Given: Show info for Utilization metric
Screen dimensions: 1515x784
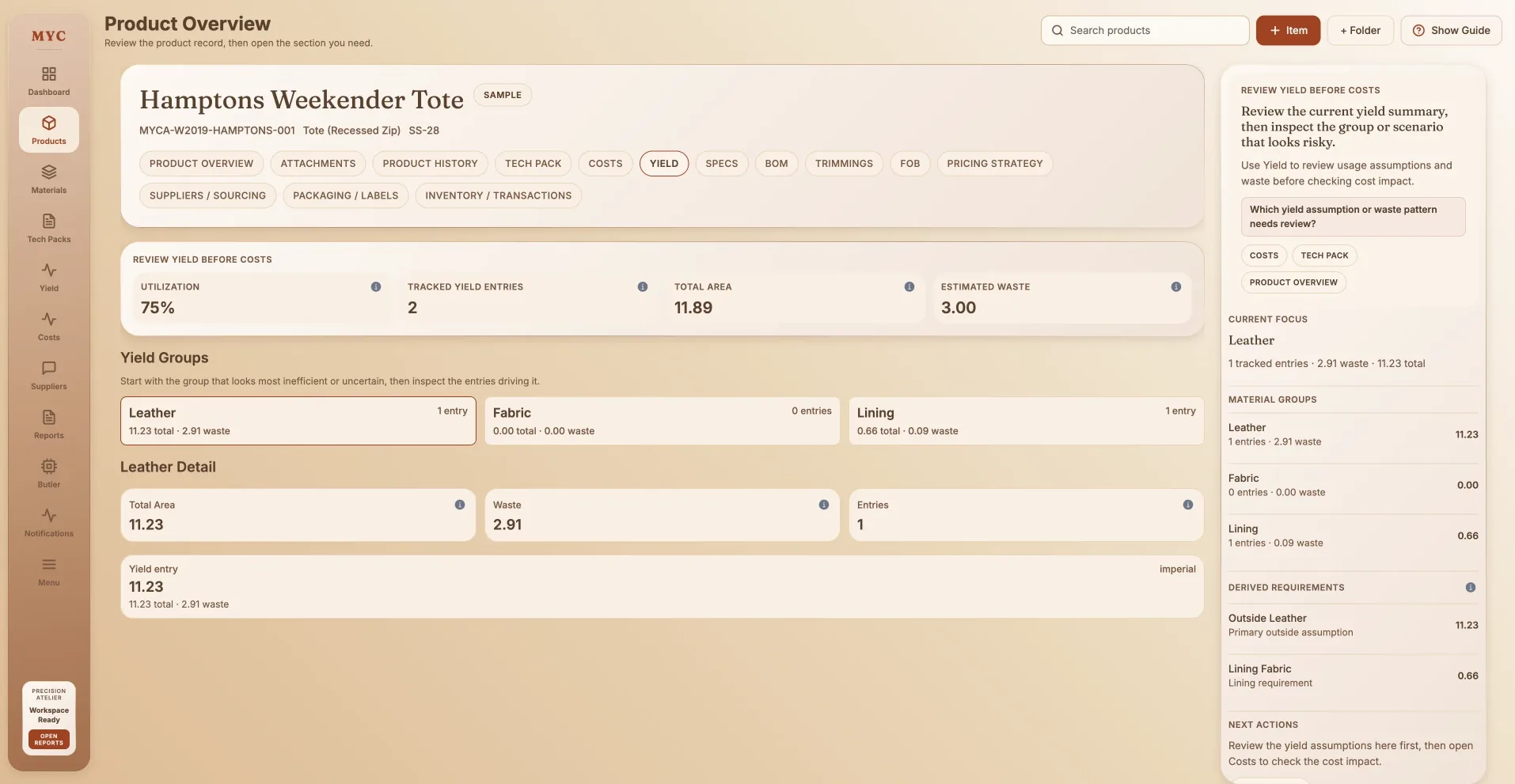Looking at the screenshot, I should [376, 286].
